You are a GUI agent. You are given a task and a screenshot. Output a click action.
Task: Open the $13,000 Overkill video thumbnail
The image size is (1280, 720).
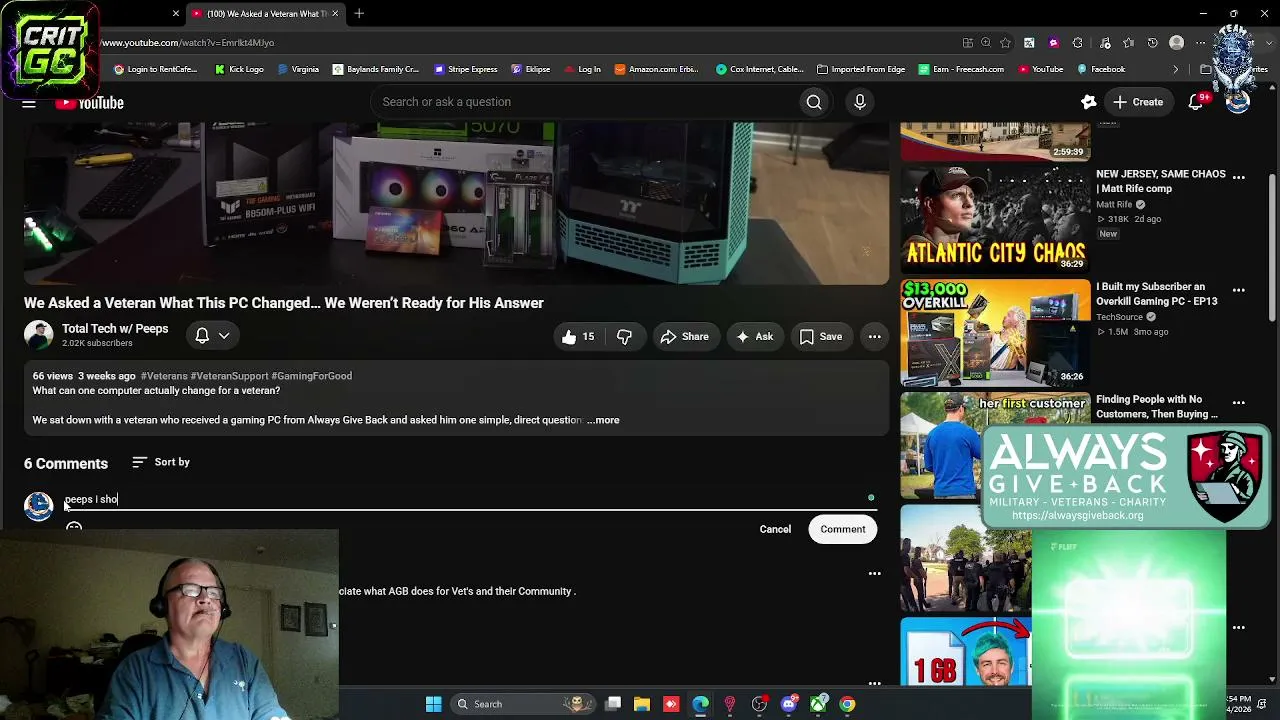(995, 333)
